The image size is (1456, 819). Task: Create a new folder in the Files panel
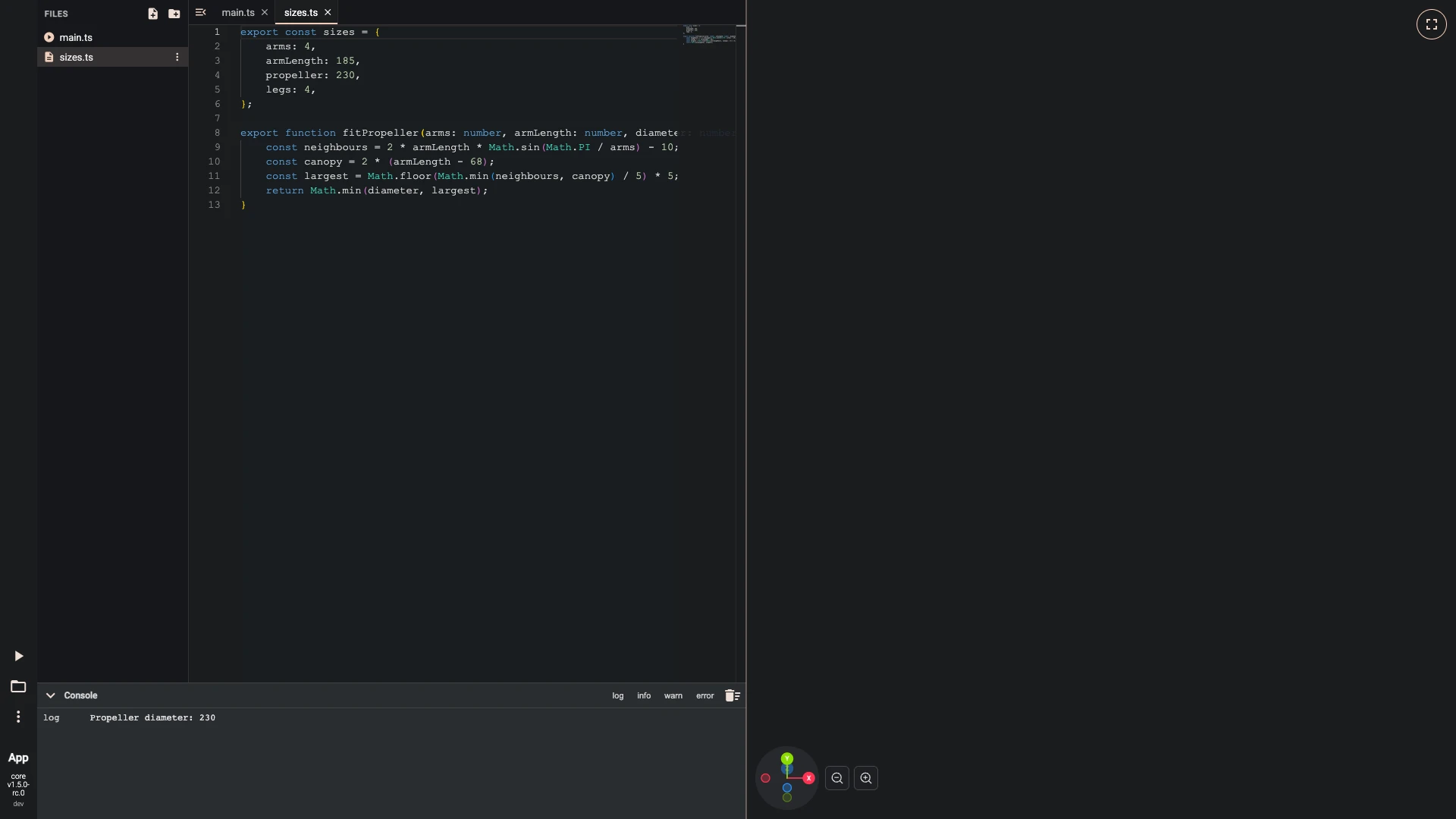click(174, 14)
